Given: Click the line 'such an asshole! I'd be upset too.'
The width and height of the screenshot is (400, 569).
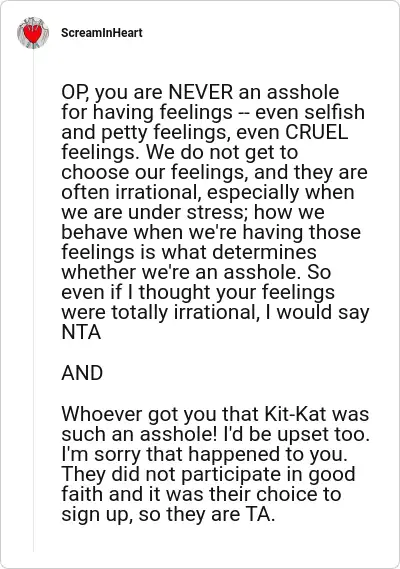Looking at the screenshot, I should [216, 434].
